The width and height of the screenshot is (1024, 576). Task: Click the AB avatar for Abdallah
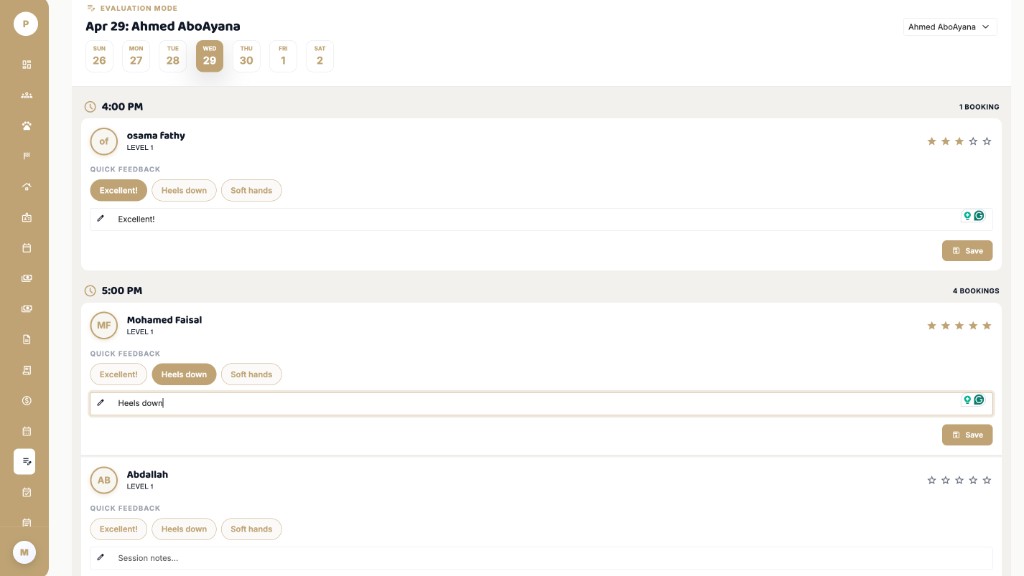tap(104, 481)
